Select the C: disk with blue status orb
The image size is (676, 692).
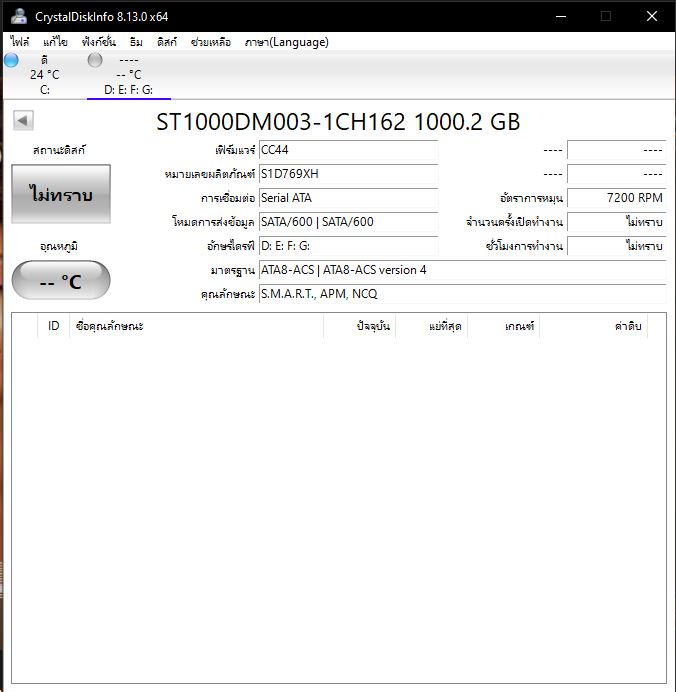pyautogui.click(x=11, y=60)
